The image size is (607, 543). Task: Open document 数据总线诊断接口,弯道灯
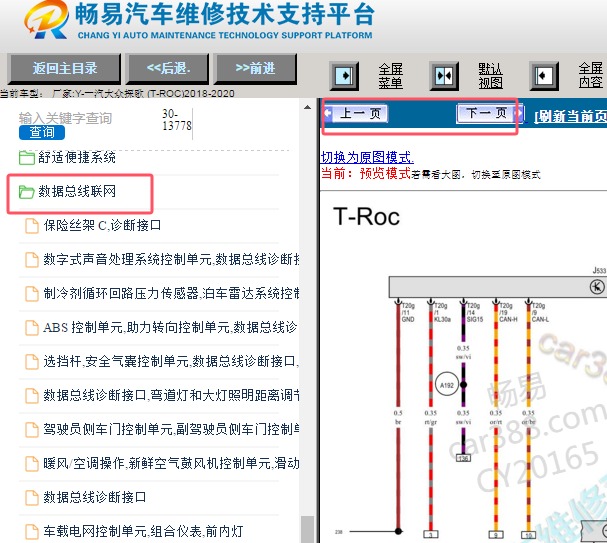(x=162, y=395)
